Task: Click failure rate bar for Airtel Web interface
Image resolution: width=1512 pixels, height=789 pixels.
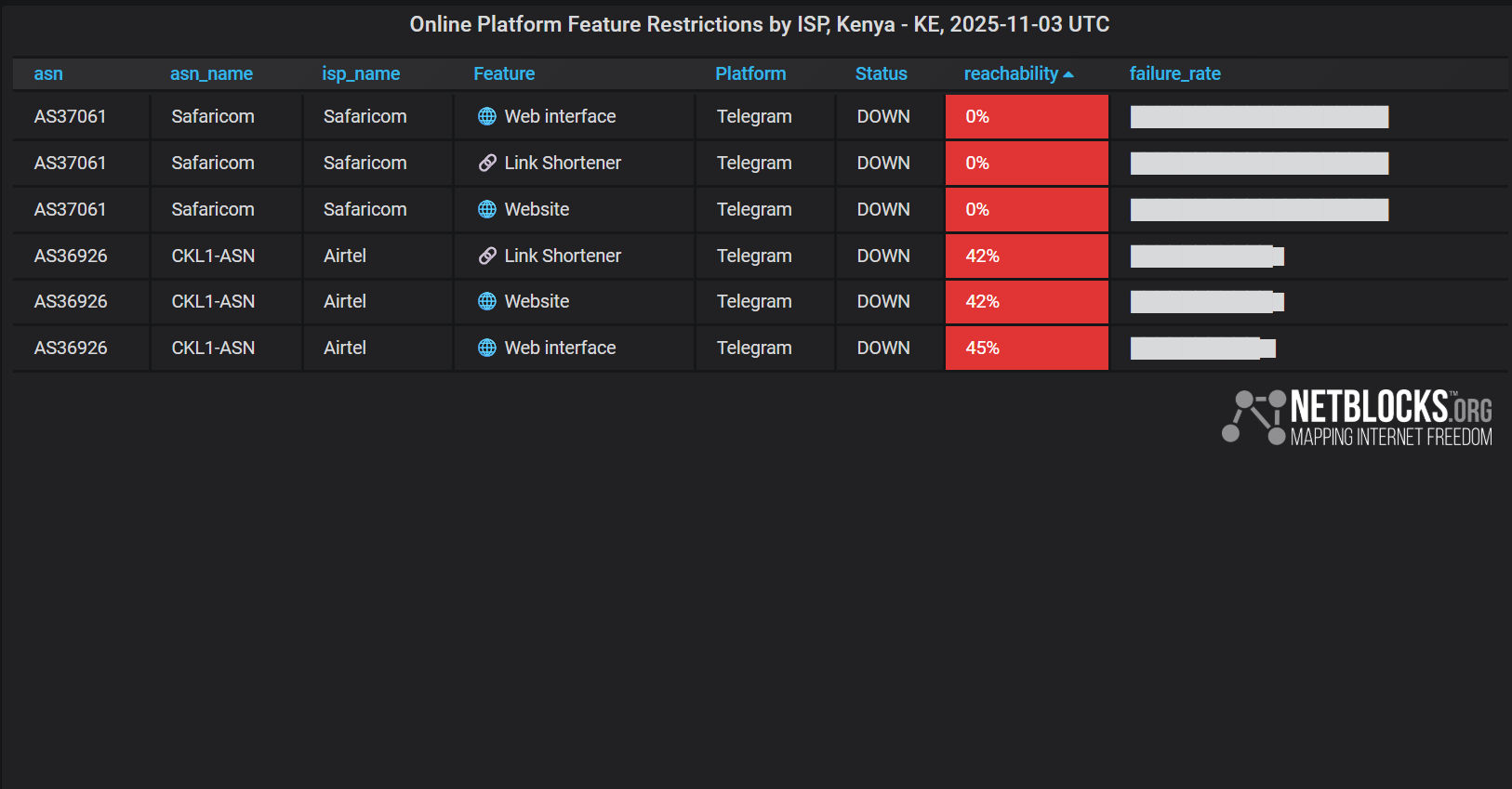Action: point(1202,348)
